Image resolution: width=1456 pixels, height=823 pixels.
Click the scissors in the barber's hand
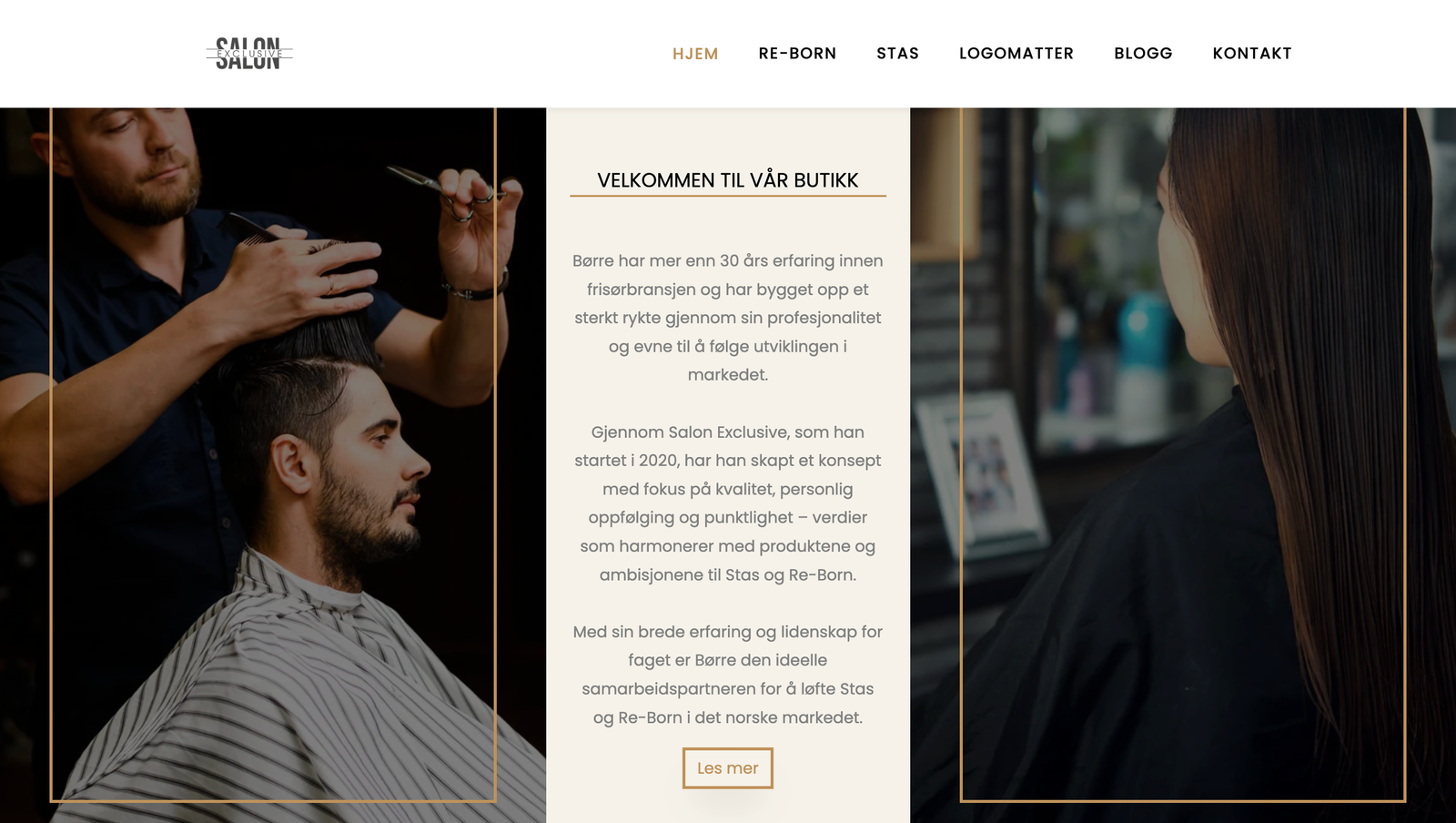[446, 191]
